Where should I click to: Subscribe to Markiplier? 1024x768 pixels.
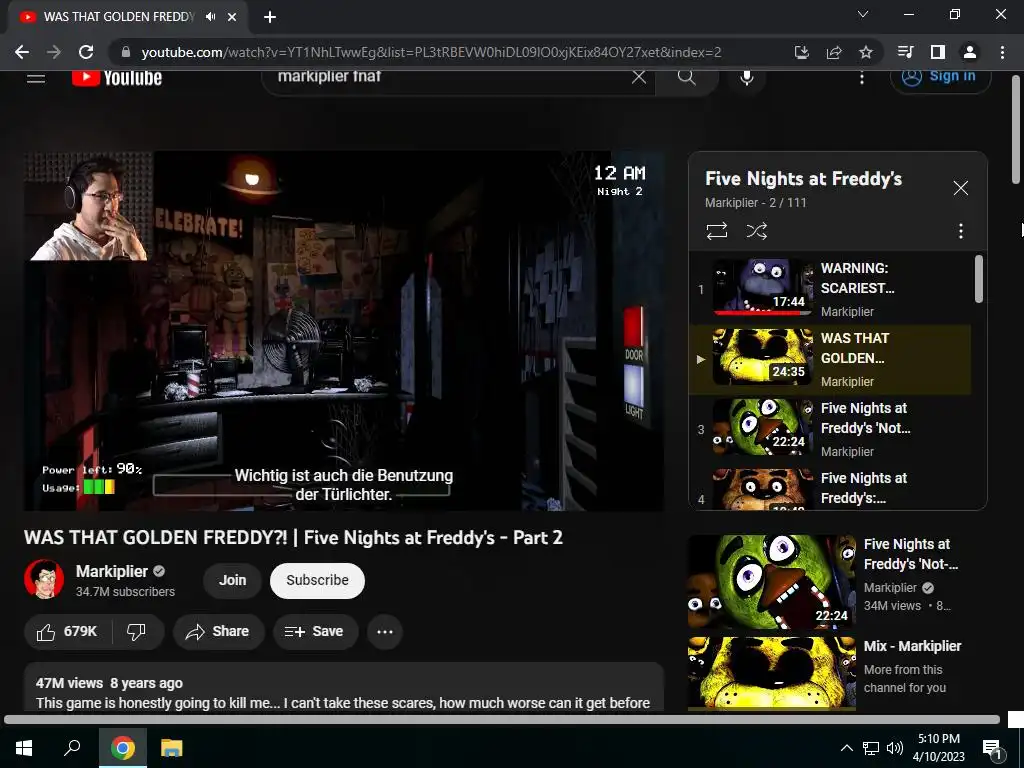(317, 581)
